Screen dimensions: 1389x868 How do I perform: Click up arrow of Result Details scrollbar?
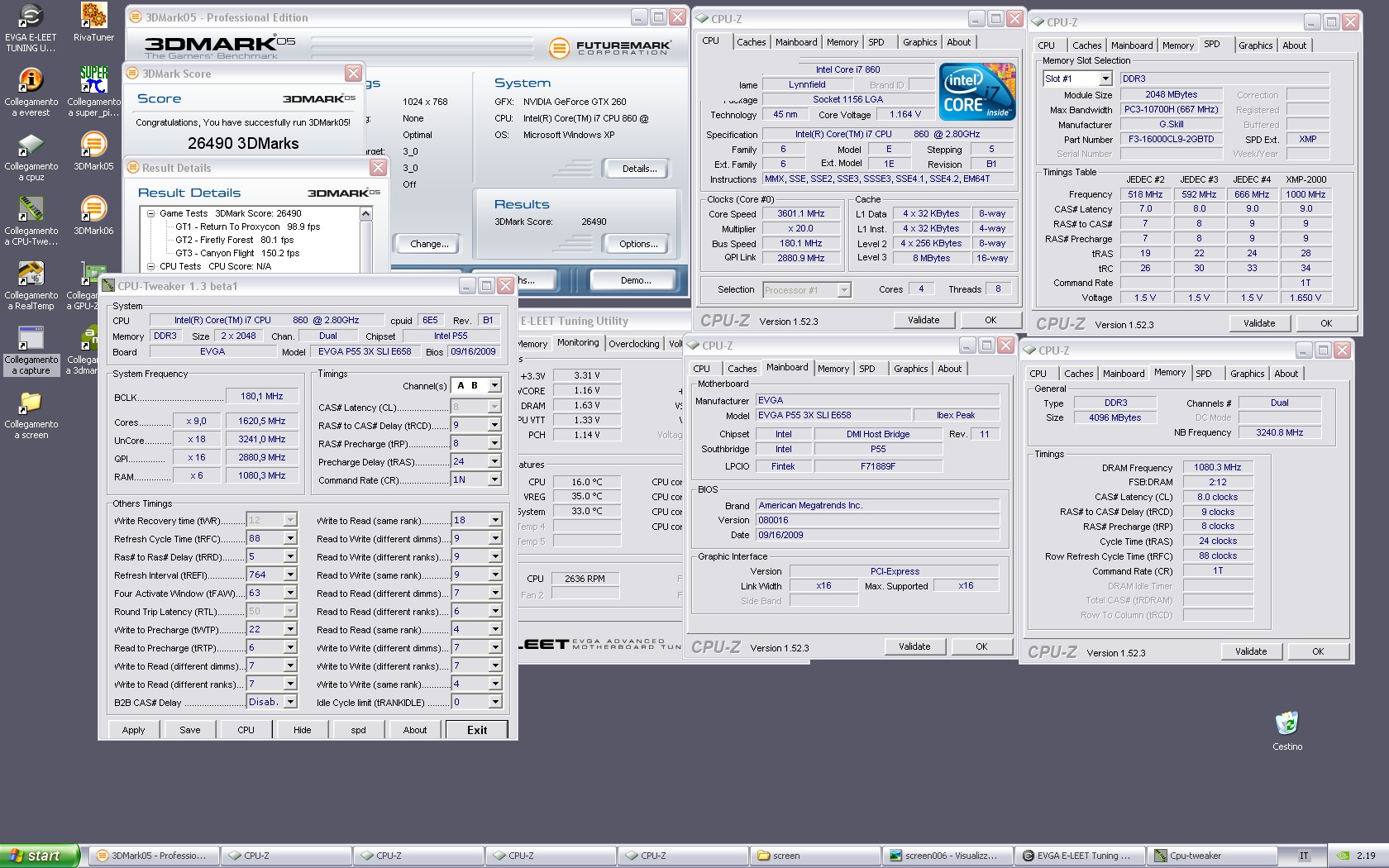tap(365, 214)
